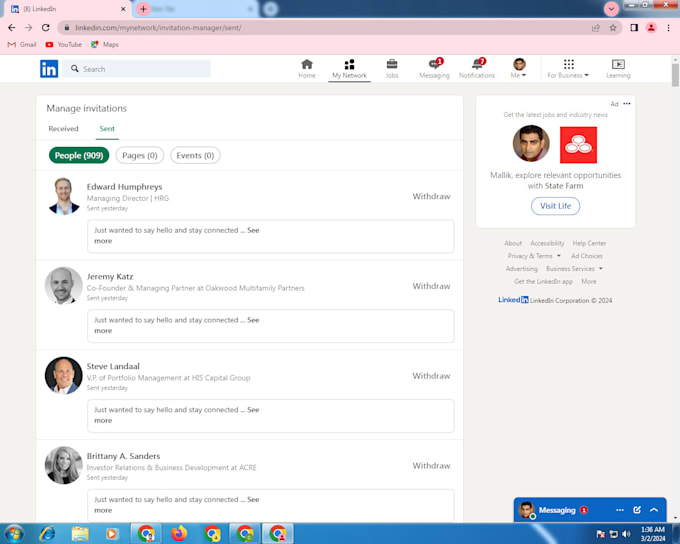Open the Accessibility footer link
The height and width of the screenshot is (544, 680).
(547, 243)
